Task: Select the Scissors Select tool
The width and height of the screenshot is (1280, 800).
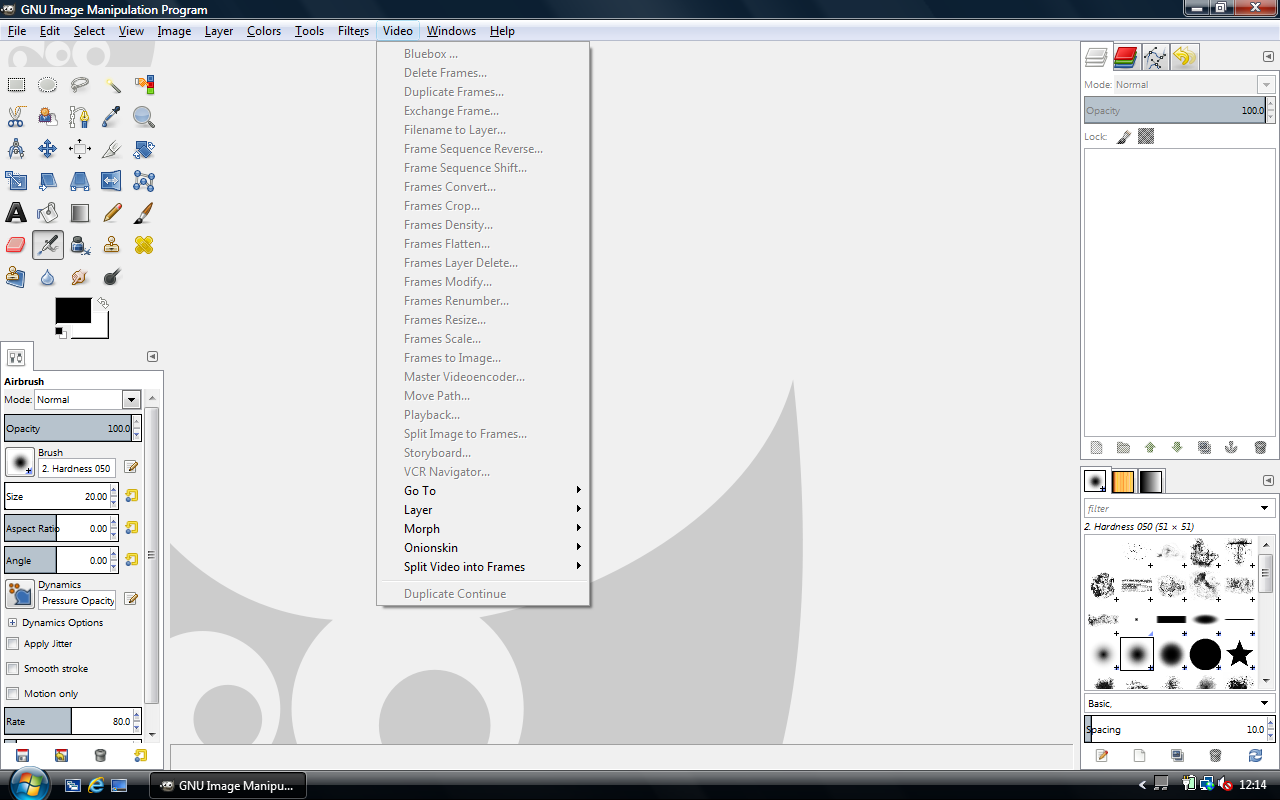Action: coord(16,117)
